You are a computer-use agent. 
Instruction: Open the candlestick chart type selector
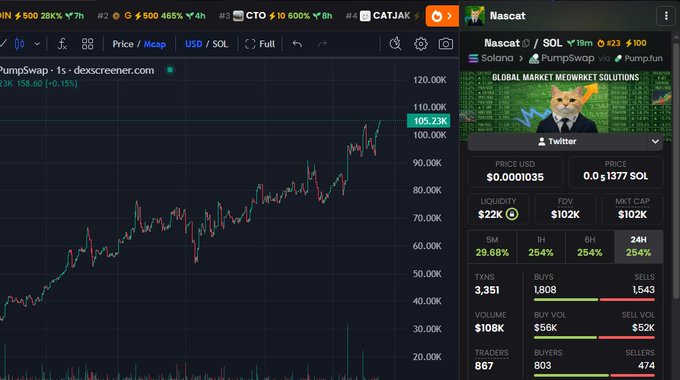point(20,44)
